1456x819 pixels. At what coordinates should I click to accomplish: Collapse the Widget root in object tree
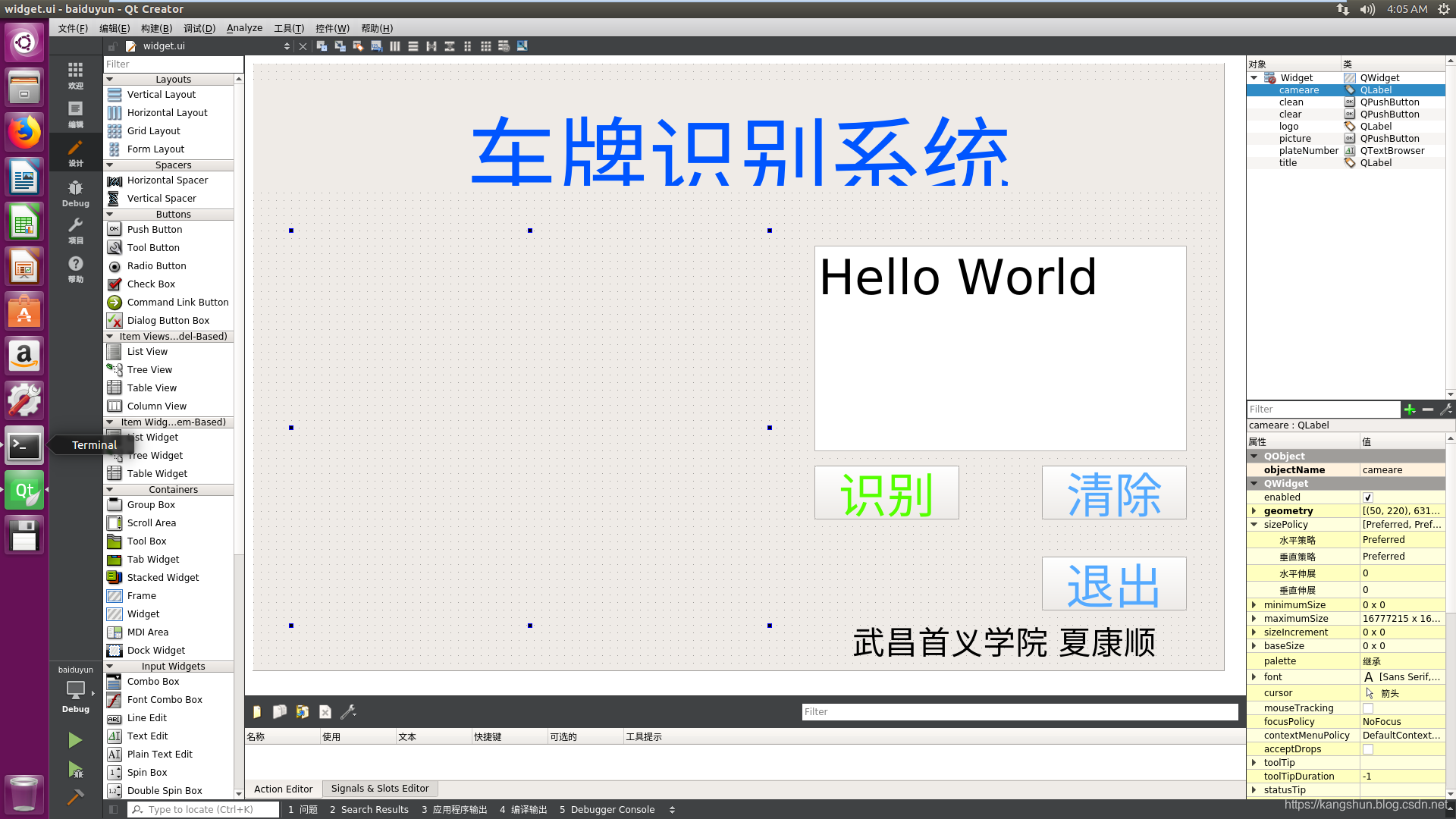tap(1254, 78)
